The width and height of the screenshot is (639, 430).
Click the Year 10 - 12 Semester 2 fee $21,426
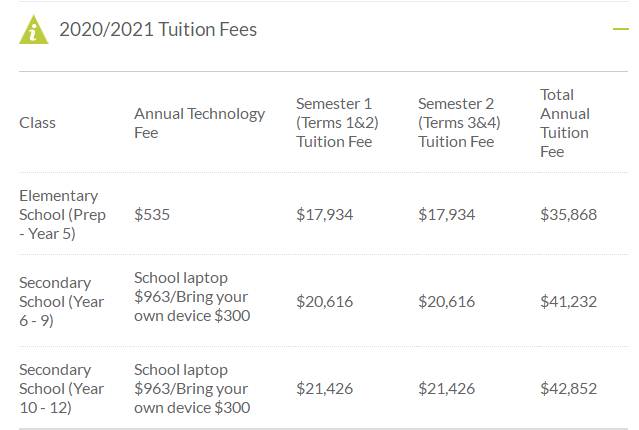pos(446,389)
